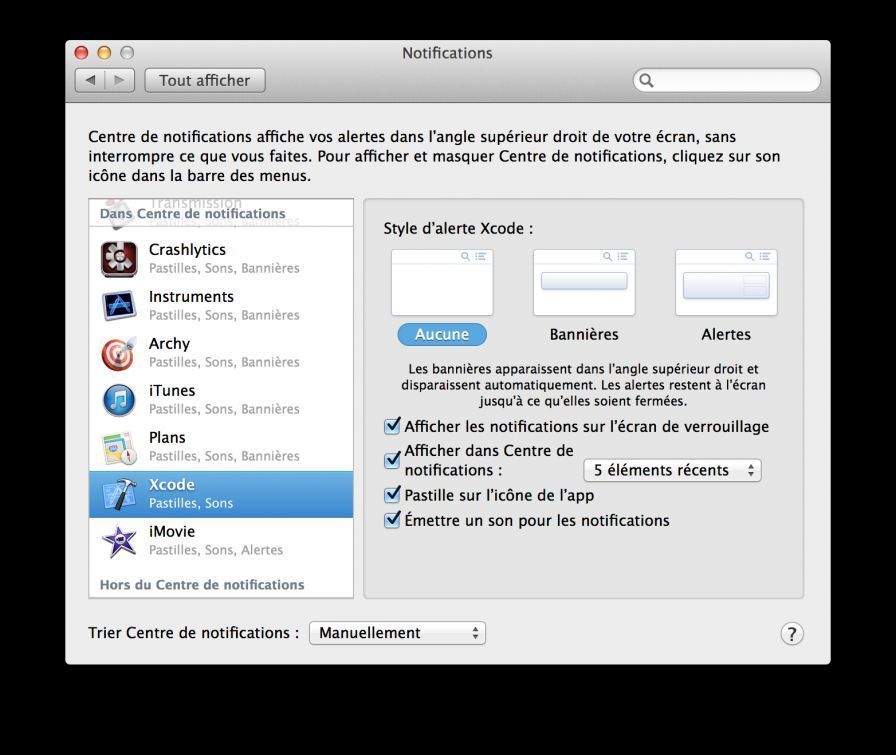
Task: Select the Aucune alert style
Action: coord(442,334)
